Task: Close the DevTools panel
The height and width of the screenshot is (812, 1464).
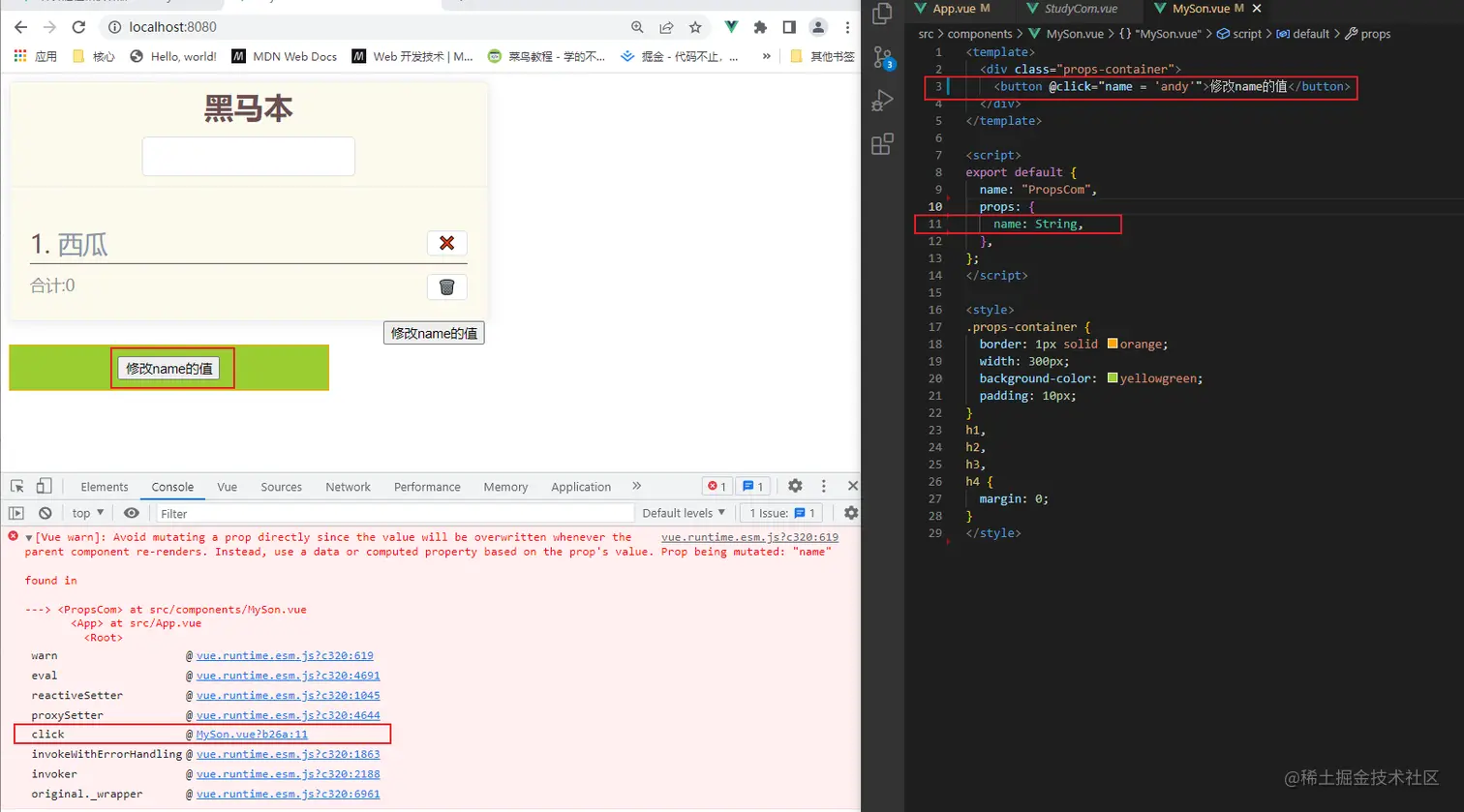Action: pos(852,486)
